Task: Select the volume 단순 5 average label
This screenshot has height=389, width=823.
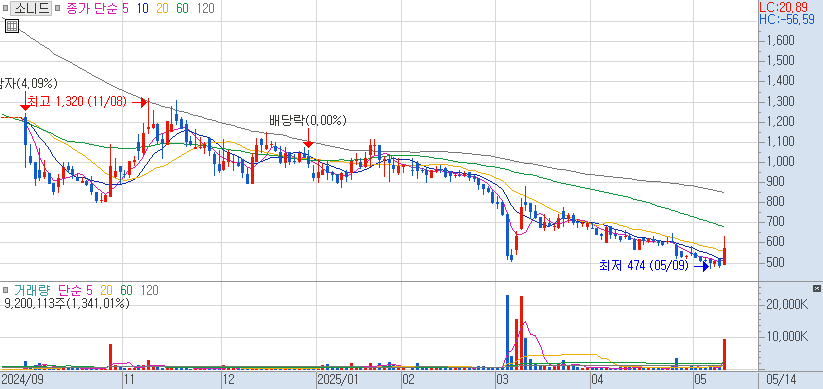Action: (75, 290)
